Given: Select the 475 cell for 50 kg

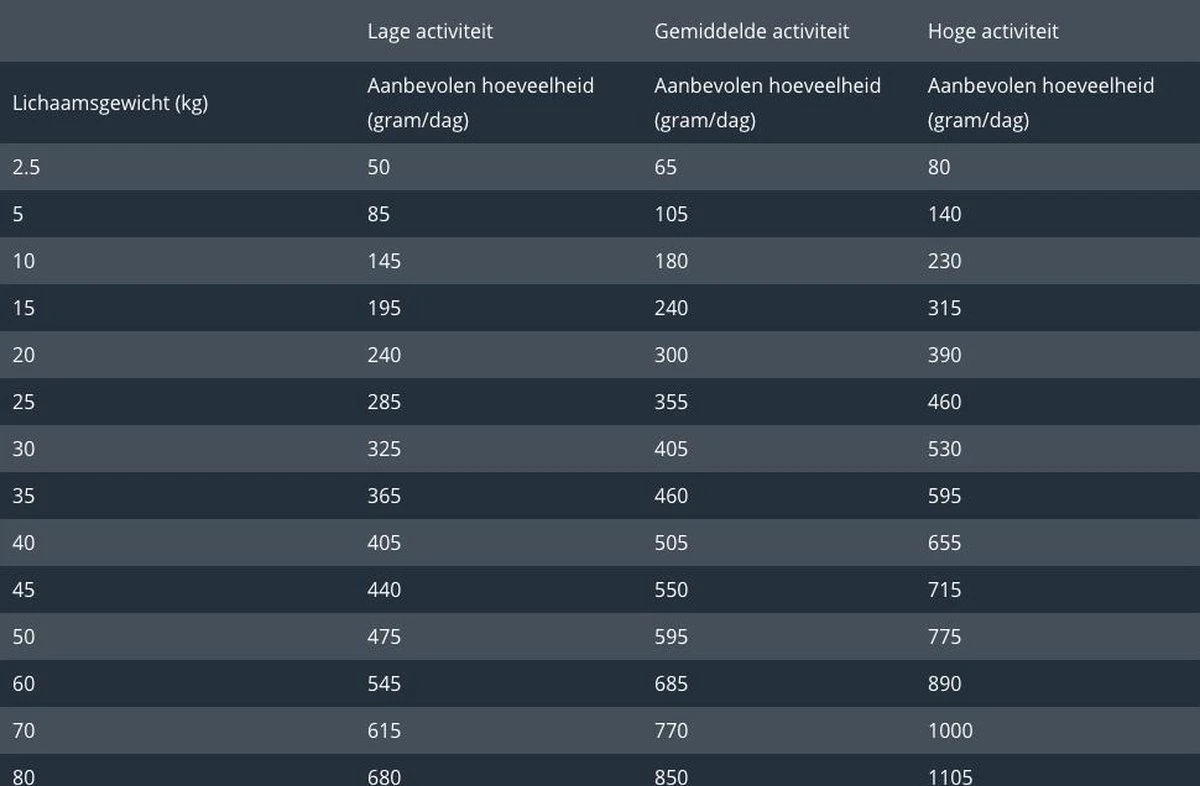Looking at the screenshot, I should (x=384, y=637).
